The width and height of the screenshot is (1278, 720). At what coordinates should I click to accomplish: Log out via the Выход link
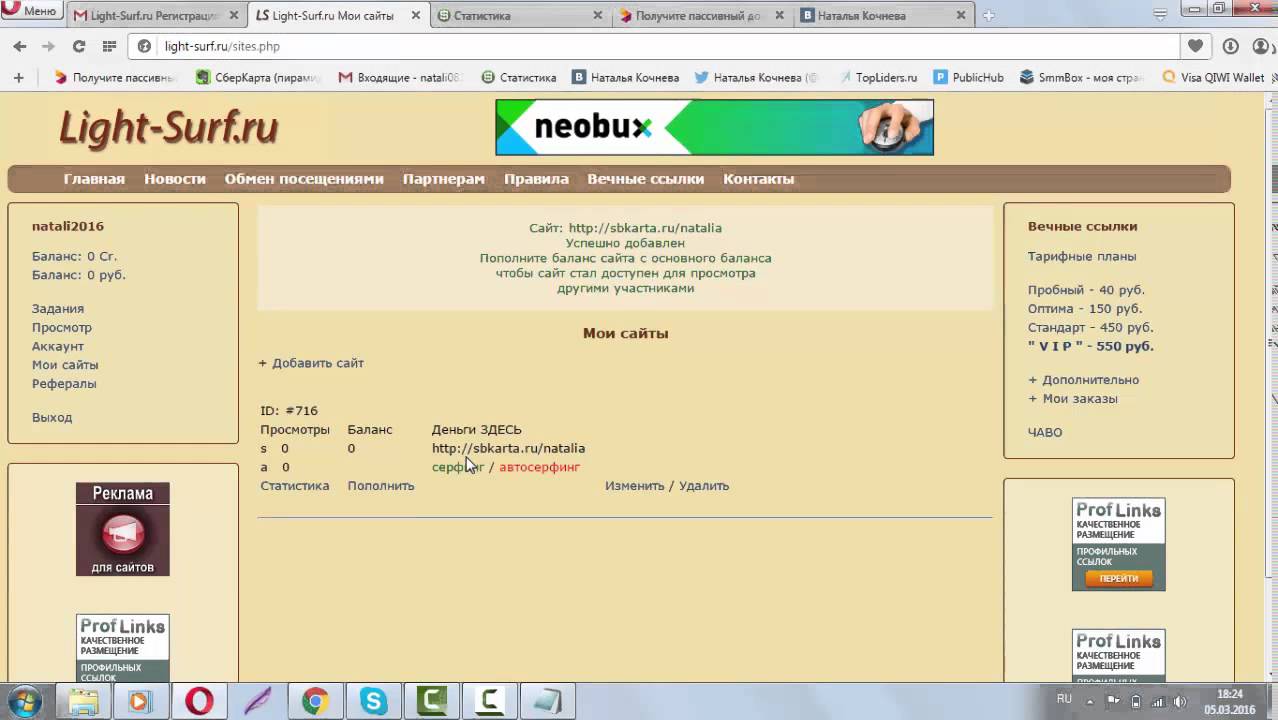pos(52,417)
